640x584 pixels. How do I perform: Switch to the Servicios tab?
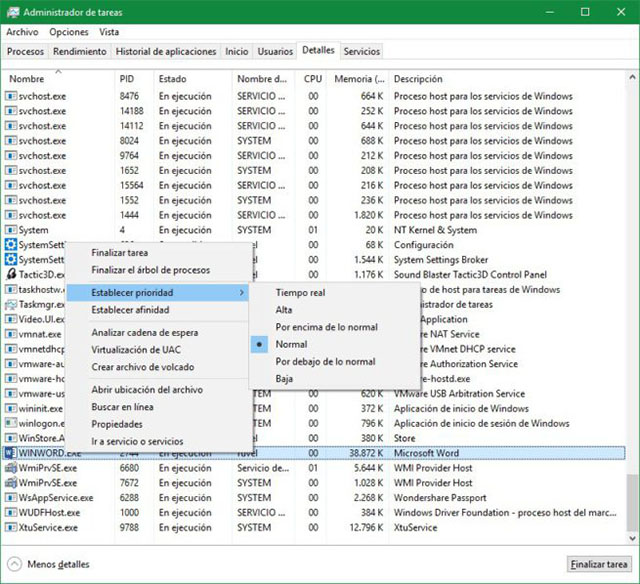pos(362,51)
